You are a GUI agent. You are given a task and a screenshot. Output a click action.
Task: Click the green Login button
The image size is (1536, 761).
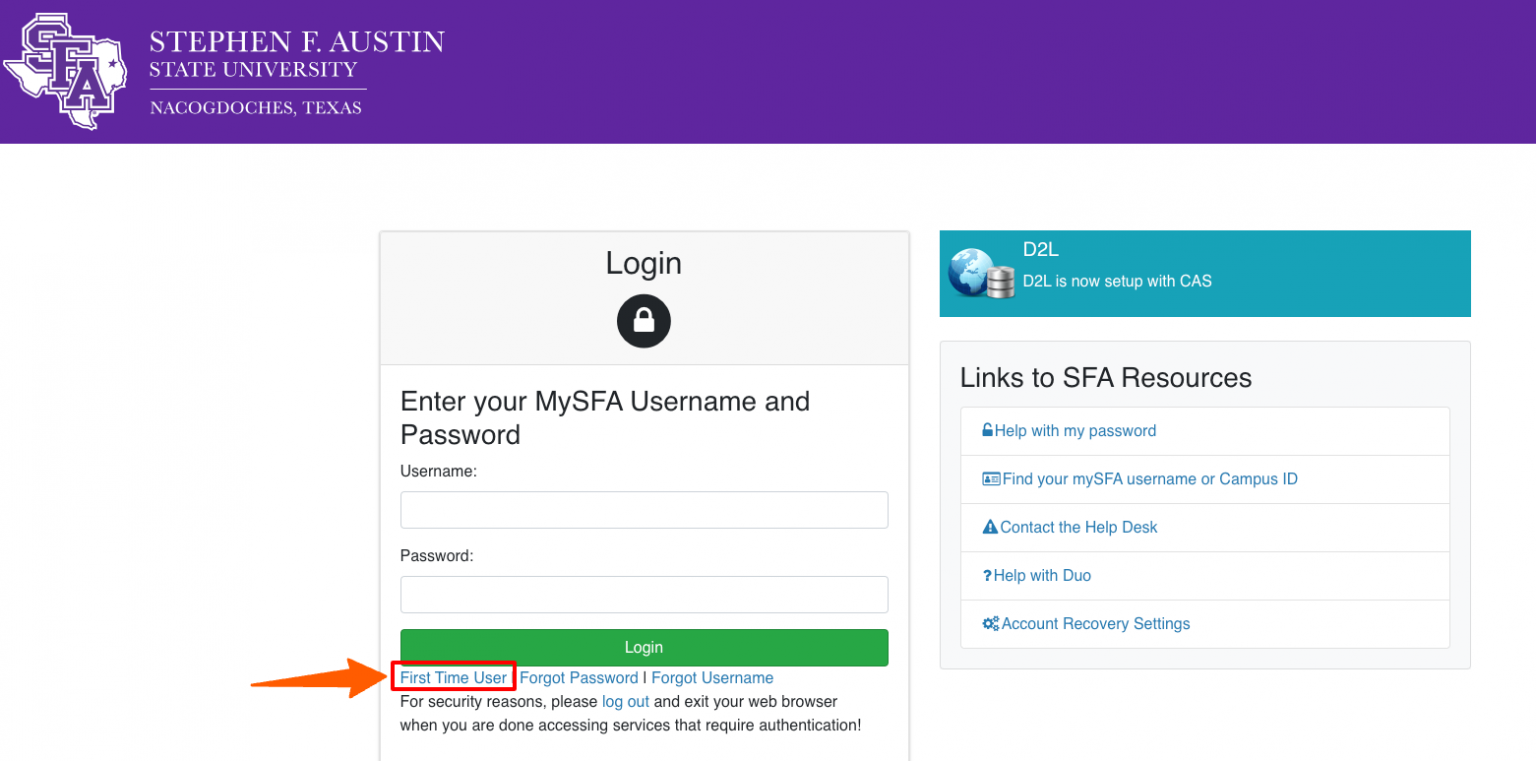644,647
